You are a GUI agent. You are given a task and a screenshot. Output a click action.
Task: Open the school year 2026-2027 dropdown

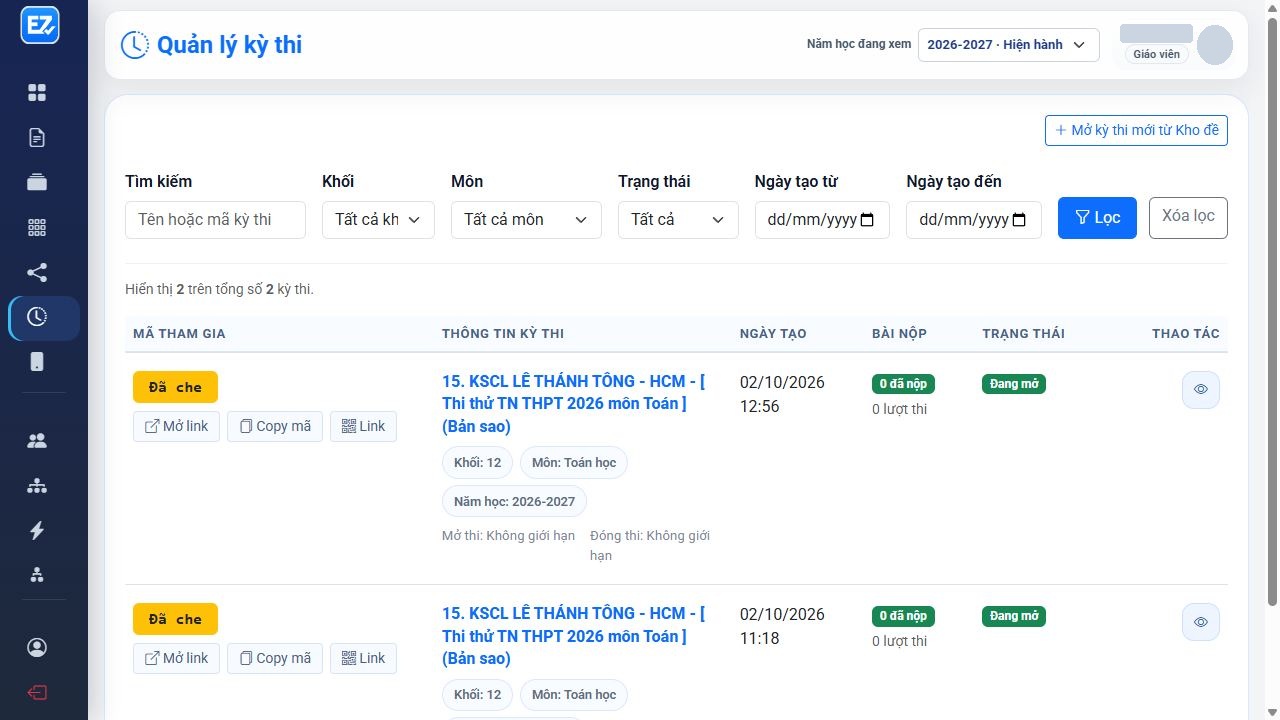(1008, 45)
